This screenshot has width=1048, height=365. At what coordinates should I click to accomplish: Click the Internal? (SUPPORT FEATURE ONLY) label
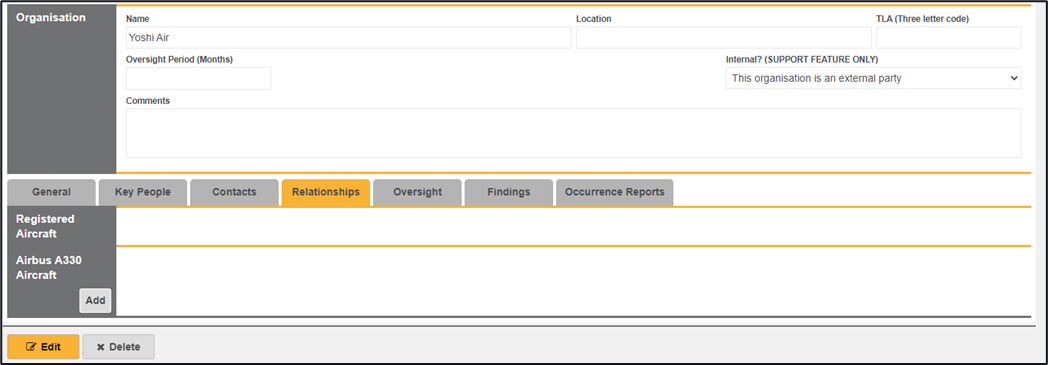(x=802, y=59)
